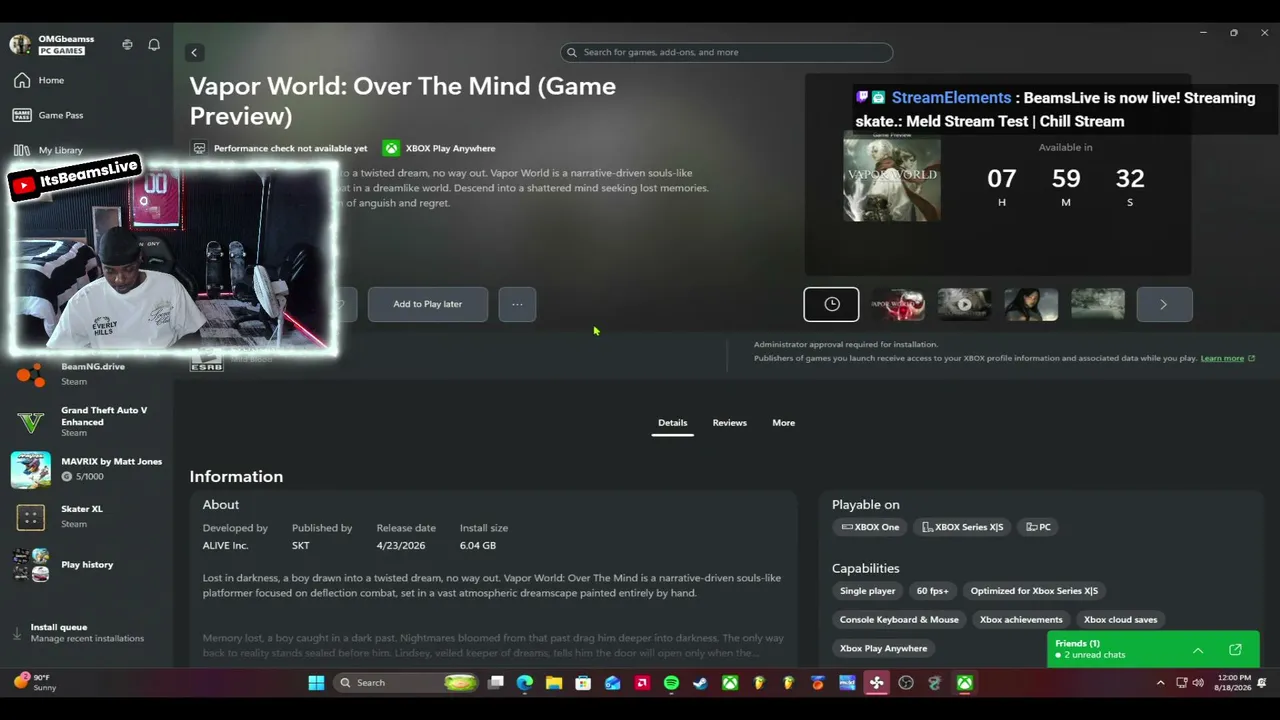The image size is (1280, 720).
Task: Open the weather widget showing 90°F Sunny
Action: tap(36, 683)
